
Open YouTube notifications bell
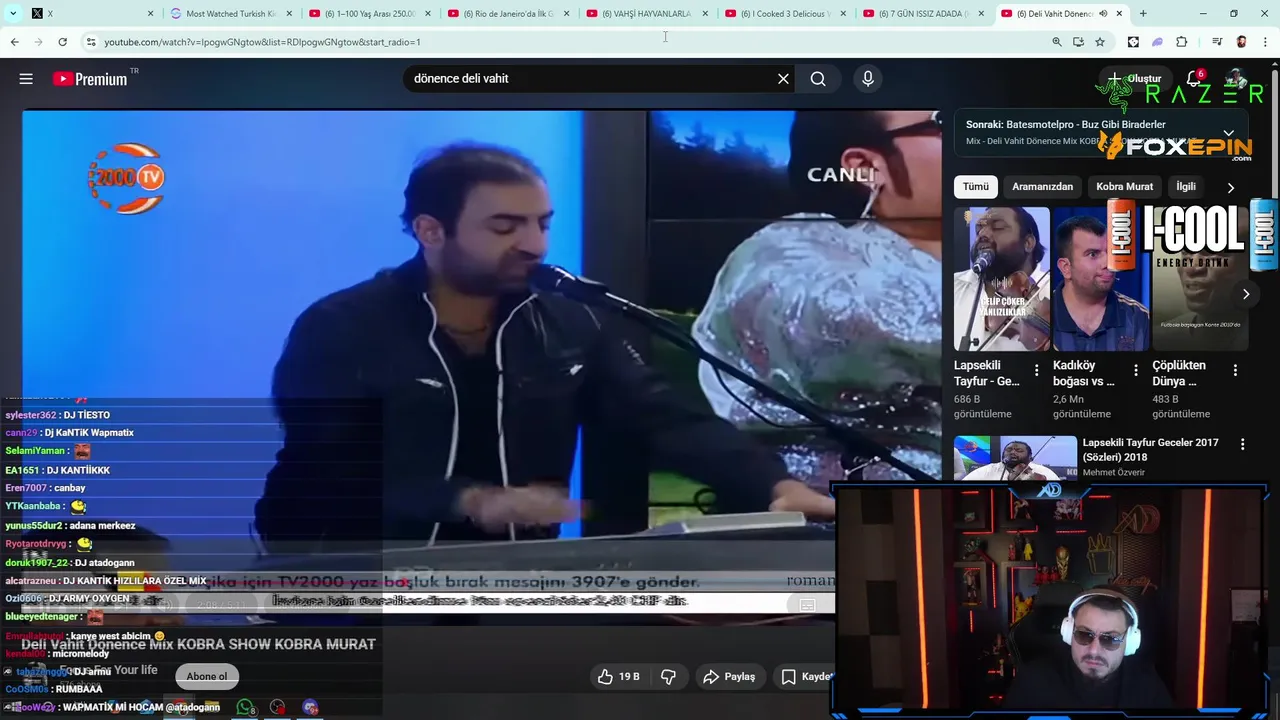click(1193, 79)
